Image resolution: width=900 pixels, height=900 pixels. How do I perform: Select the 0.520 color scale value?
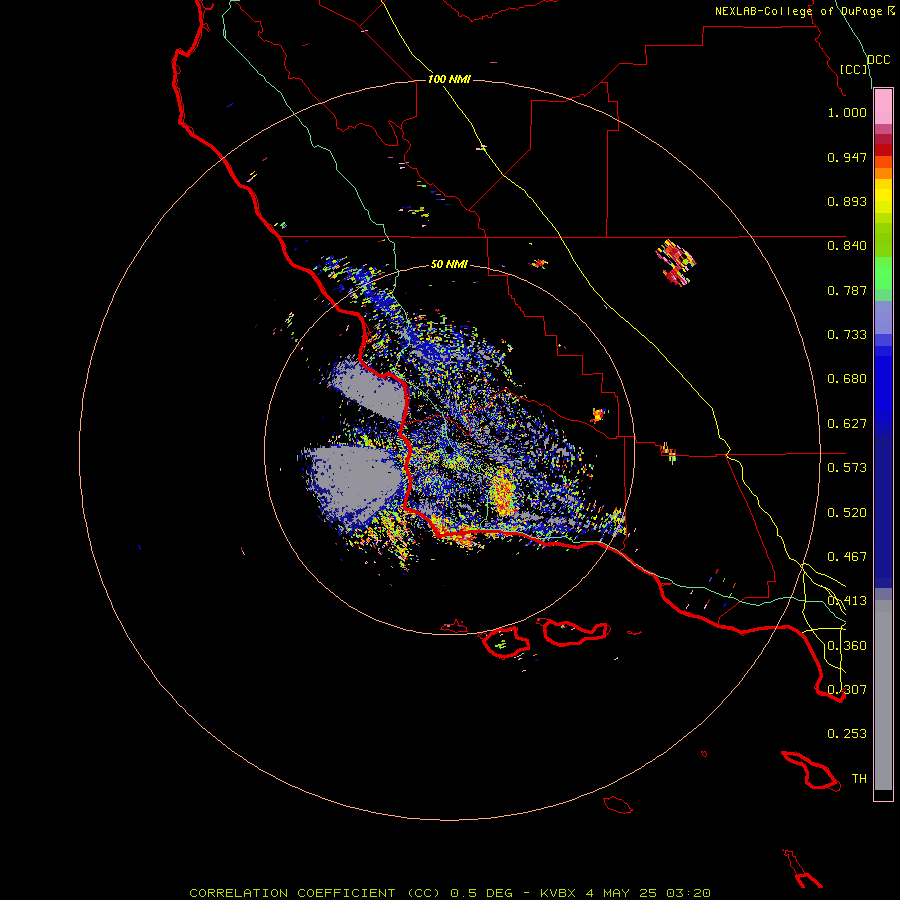pos(847,513)
